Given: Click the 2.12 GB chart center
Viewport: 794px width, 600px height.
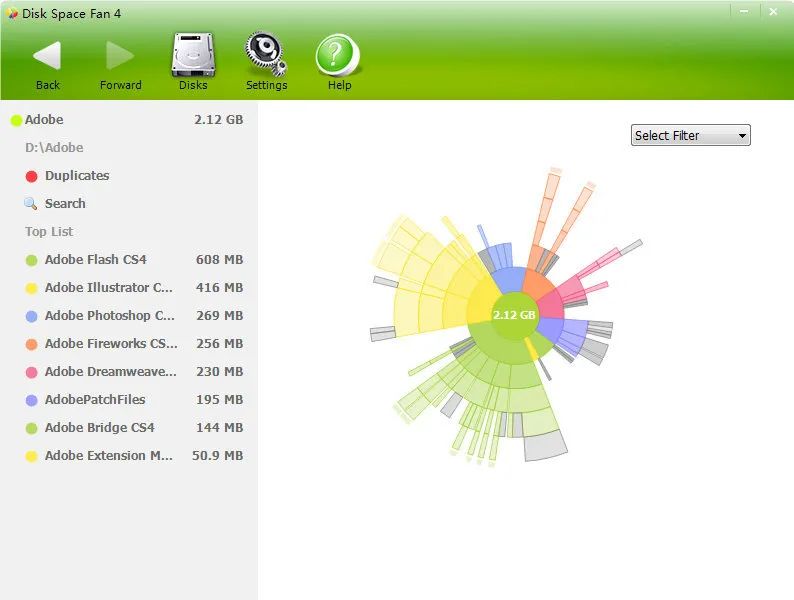Looking at the screenshot, I should 514,315.
